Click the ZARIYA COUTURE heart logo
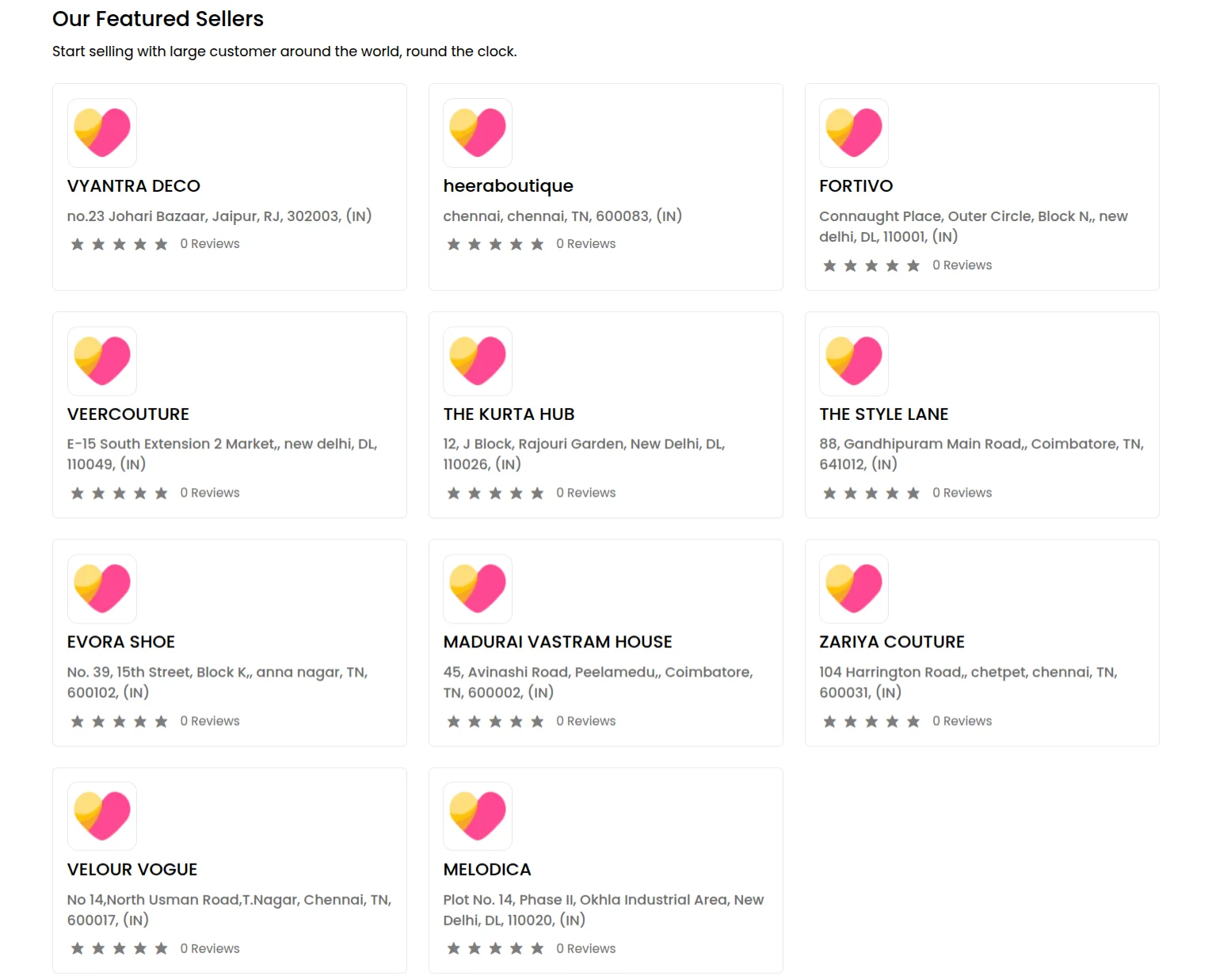Viewport: 1212px width, 980px height. [x=854, y=589]
